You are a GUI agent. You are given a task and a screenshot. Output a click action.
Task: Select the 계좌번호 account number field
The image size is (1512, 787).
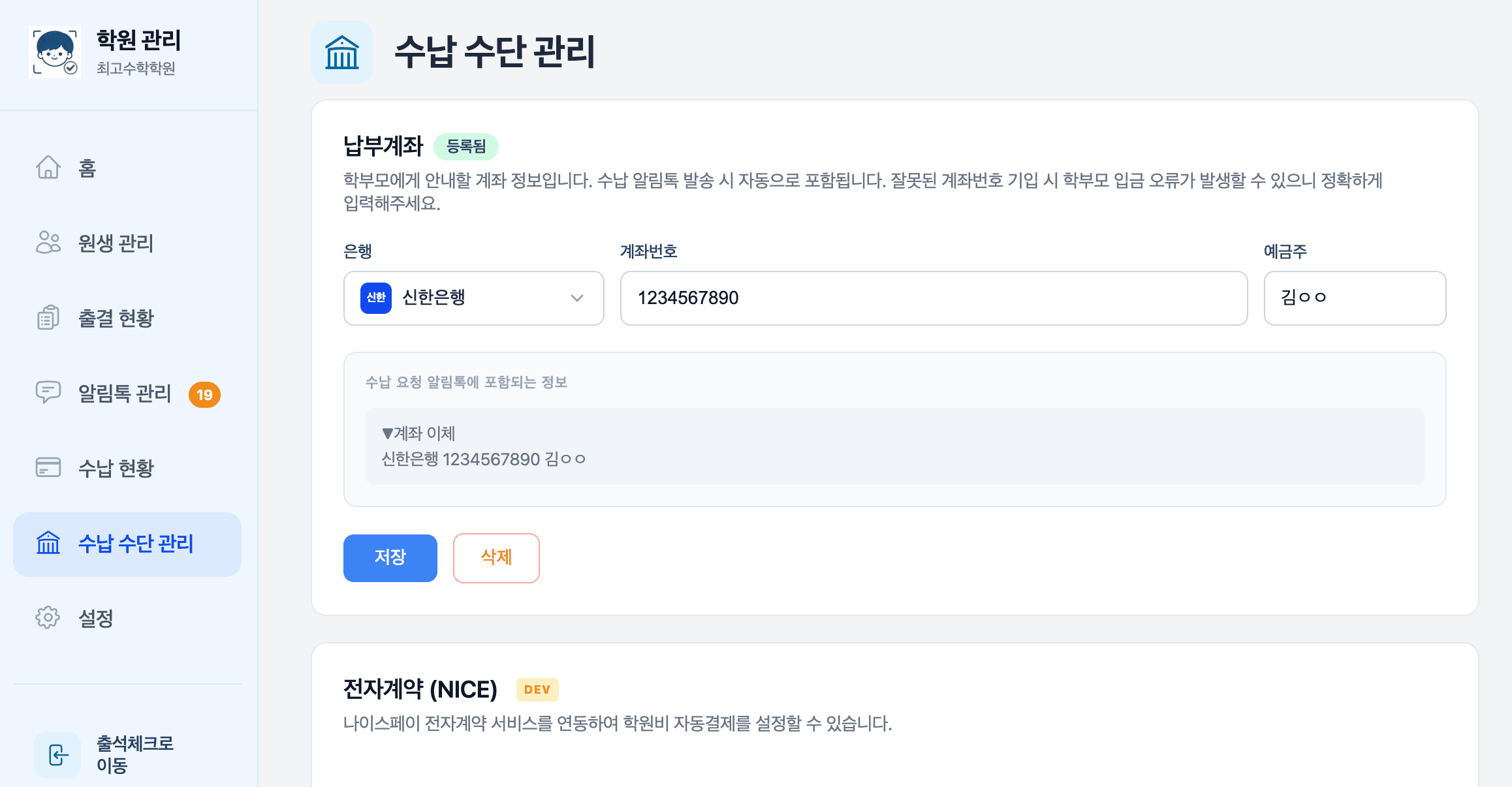[934, 298]
